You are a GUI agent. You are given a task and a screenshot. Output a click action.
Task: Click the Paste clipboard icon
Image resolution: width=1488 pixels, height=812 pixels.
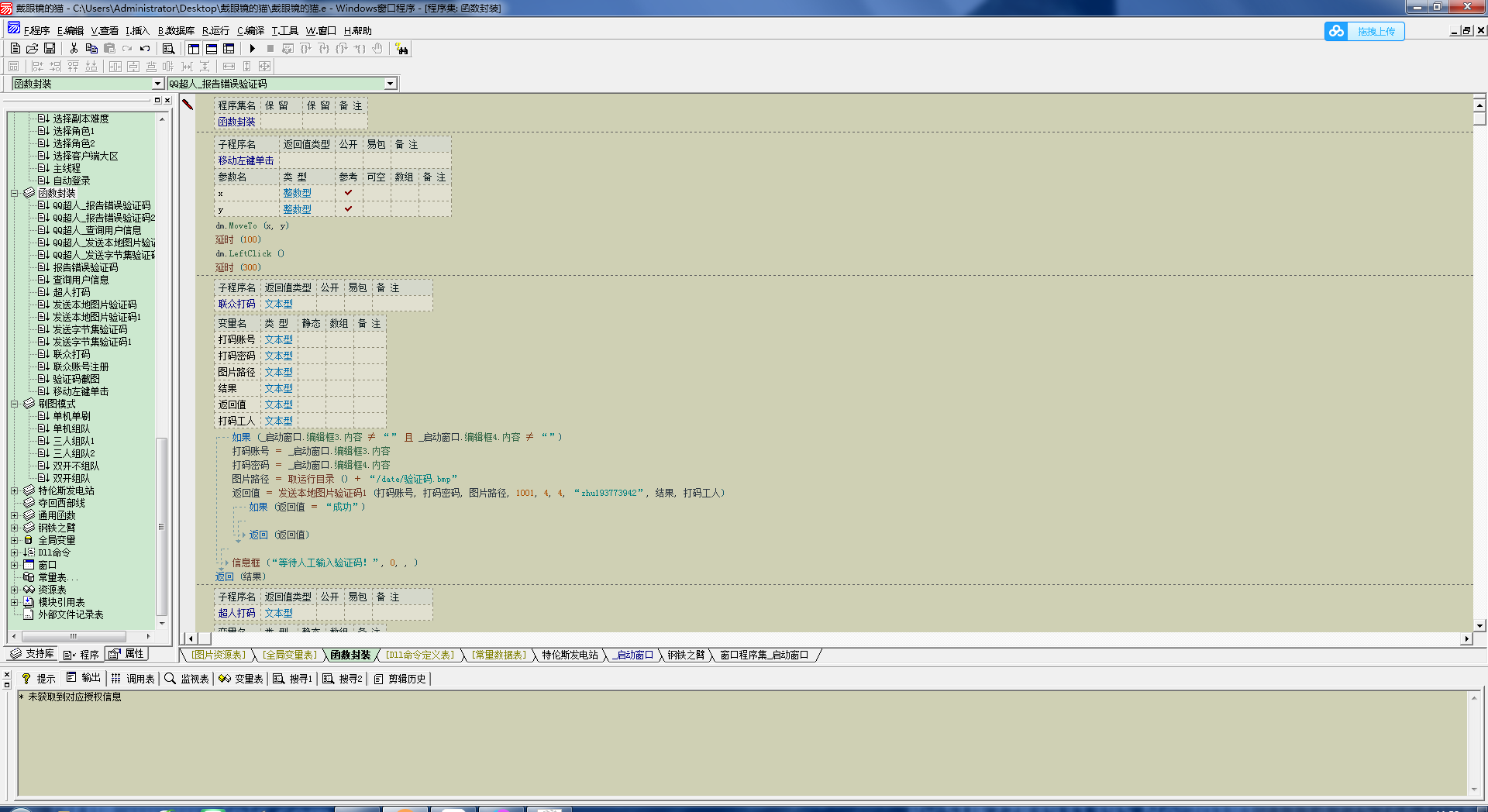point(109,48)
